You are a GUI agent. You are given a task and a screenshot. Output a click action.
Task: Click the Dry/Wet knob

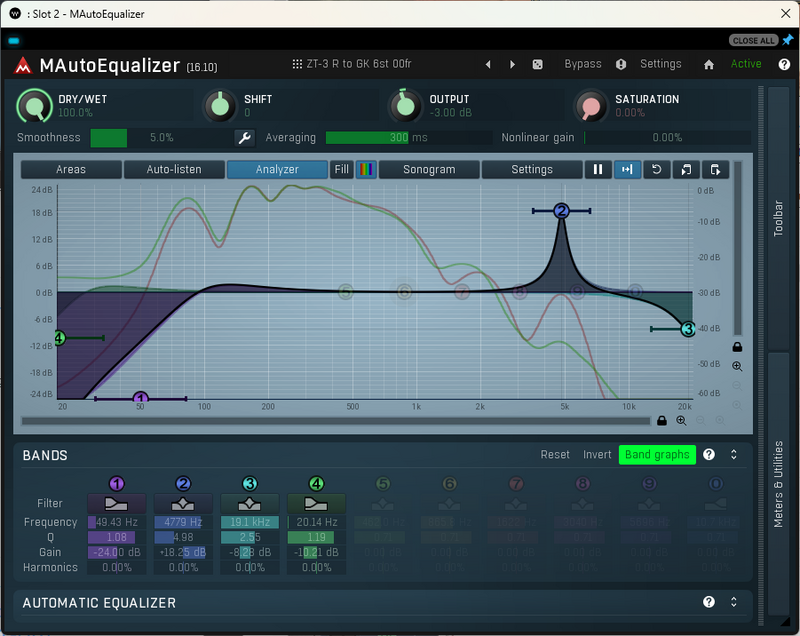pos(35,106)
